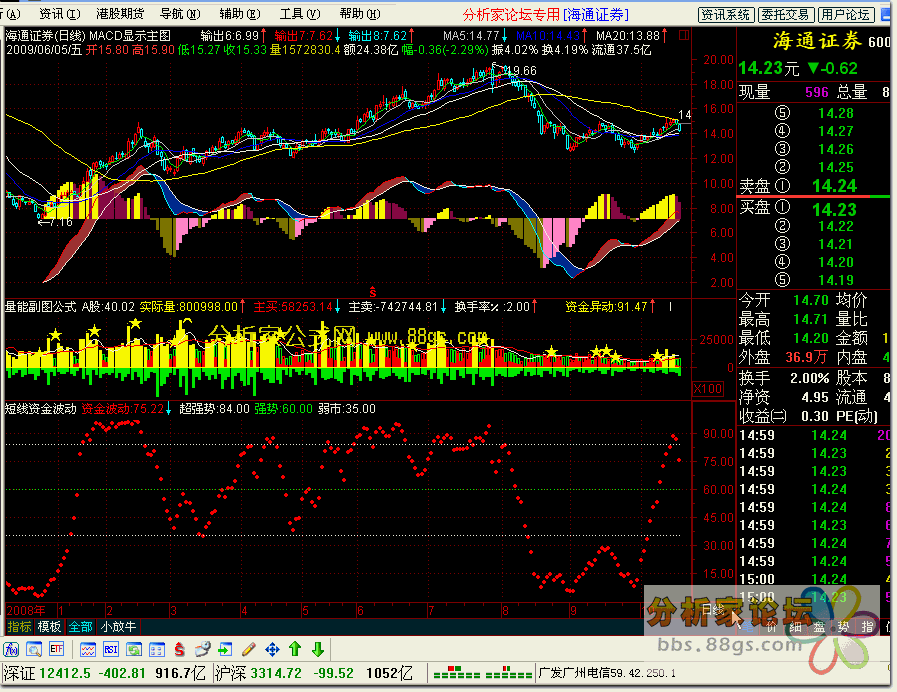Viewport: 897px width, 692px height.
Task: Click the 广发广州电信 server status text
Action: (607, 673)
